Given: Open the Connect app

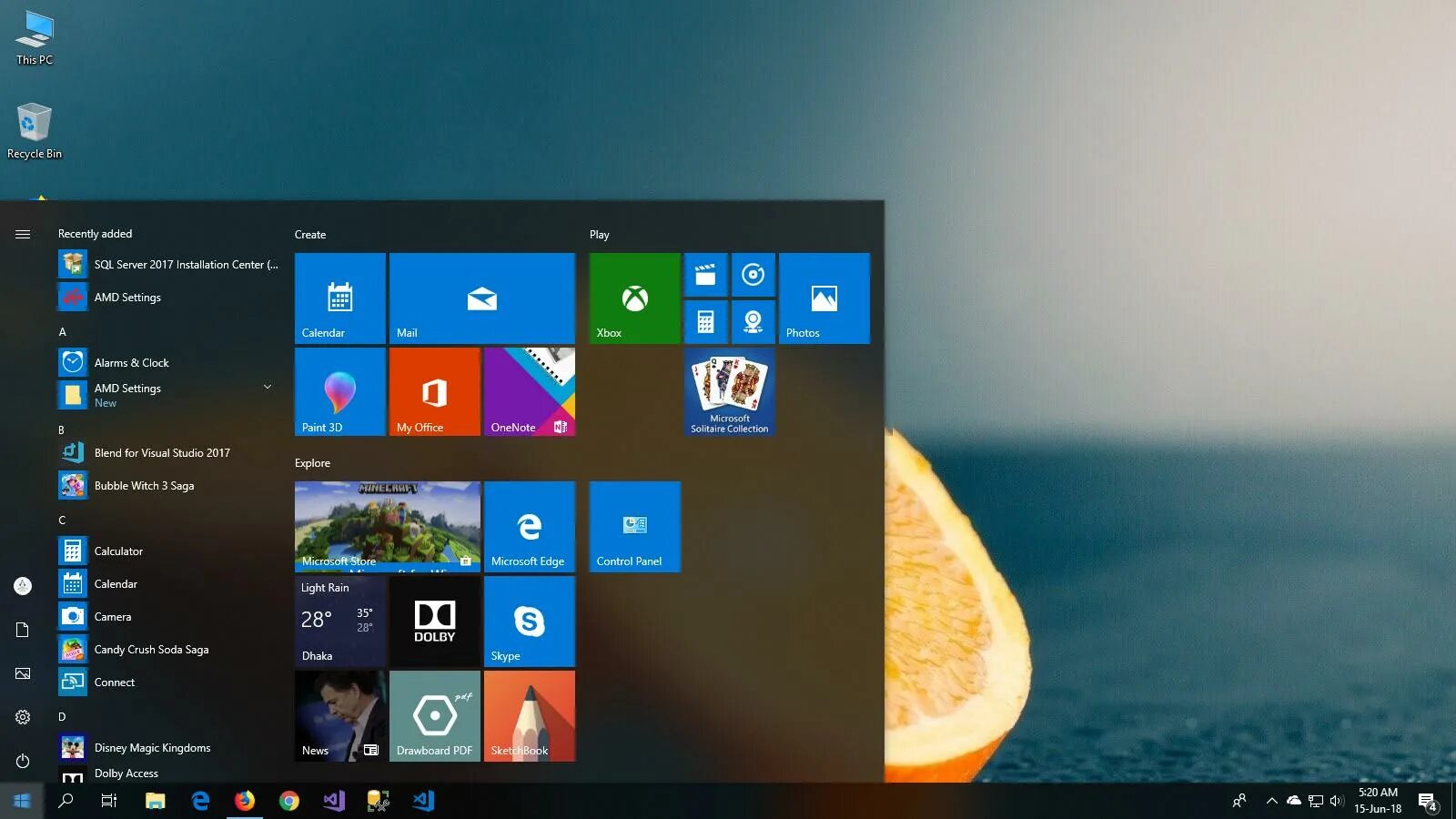Looking at the screenshot, I should pyautogui.click(x=169, y=682).
